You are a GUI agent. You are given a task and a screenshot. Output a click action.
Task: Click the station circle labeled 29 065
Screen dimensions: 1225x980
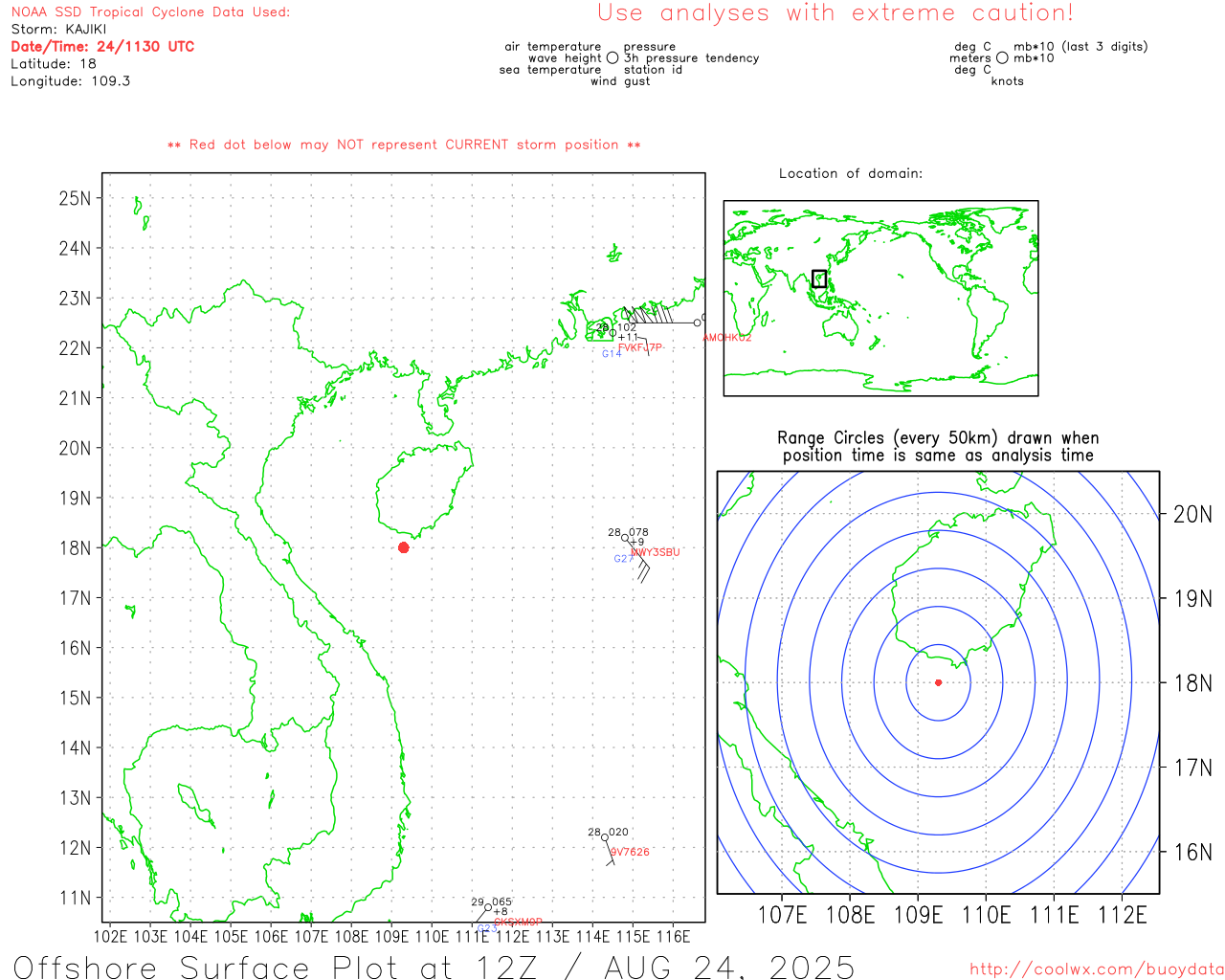click(x=488, y=907)
